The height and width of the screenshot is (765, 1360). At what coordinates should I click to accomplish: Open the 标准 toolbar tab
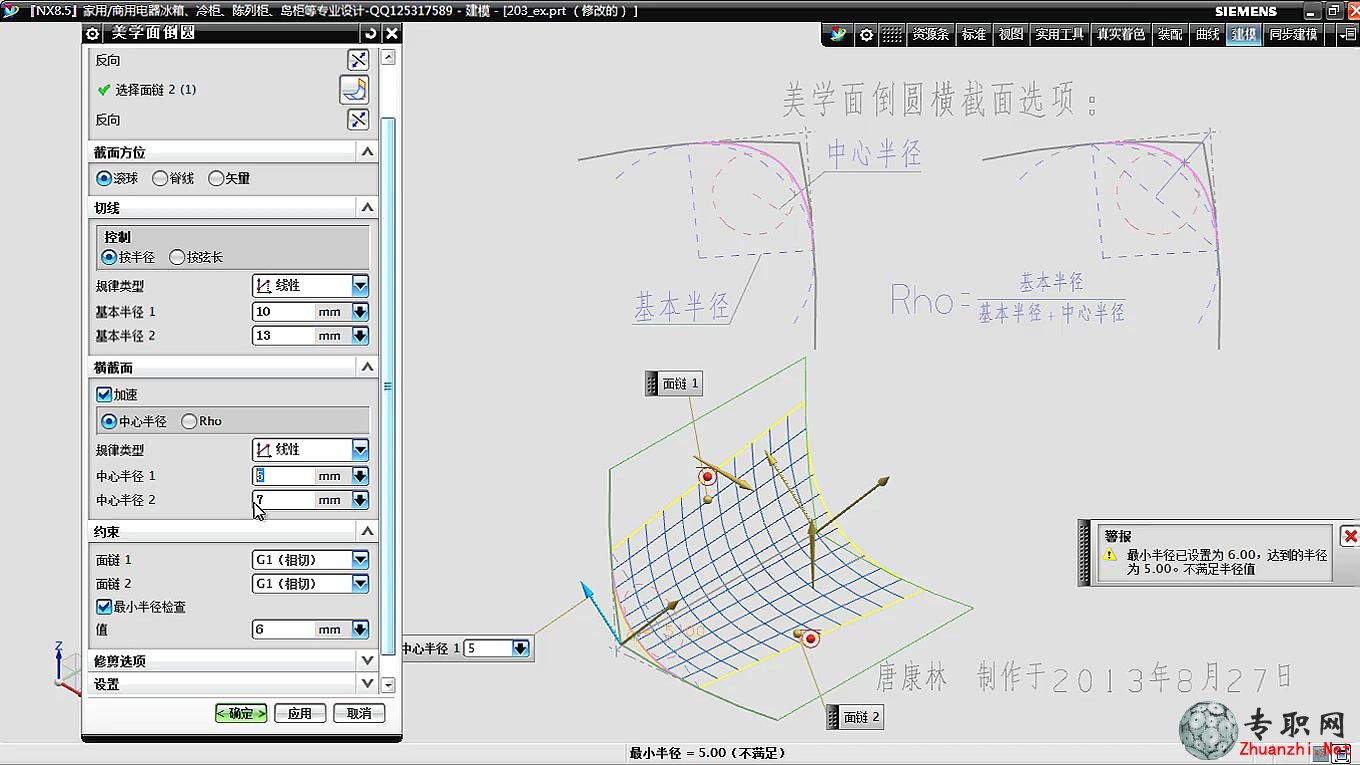pos(974,34)
